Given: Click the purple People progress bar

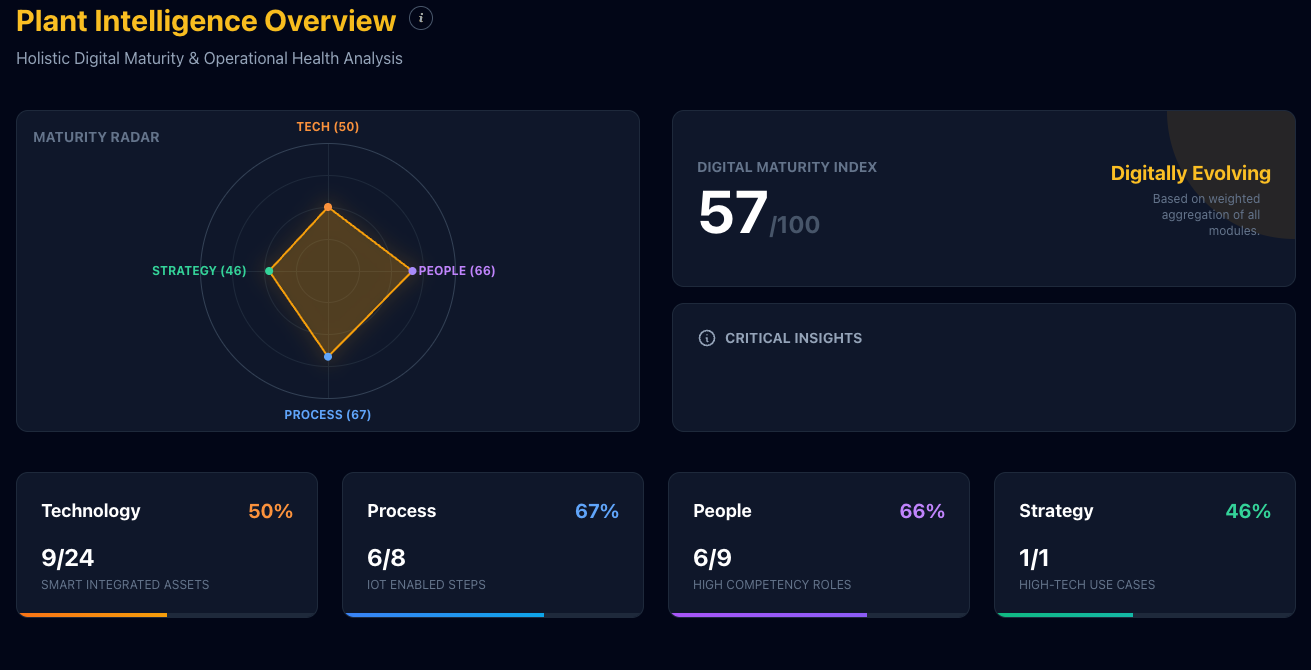Looking at the screenshot, I should [768, 615].
